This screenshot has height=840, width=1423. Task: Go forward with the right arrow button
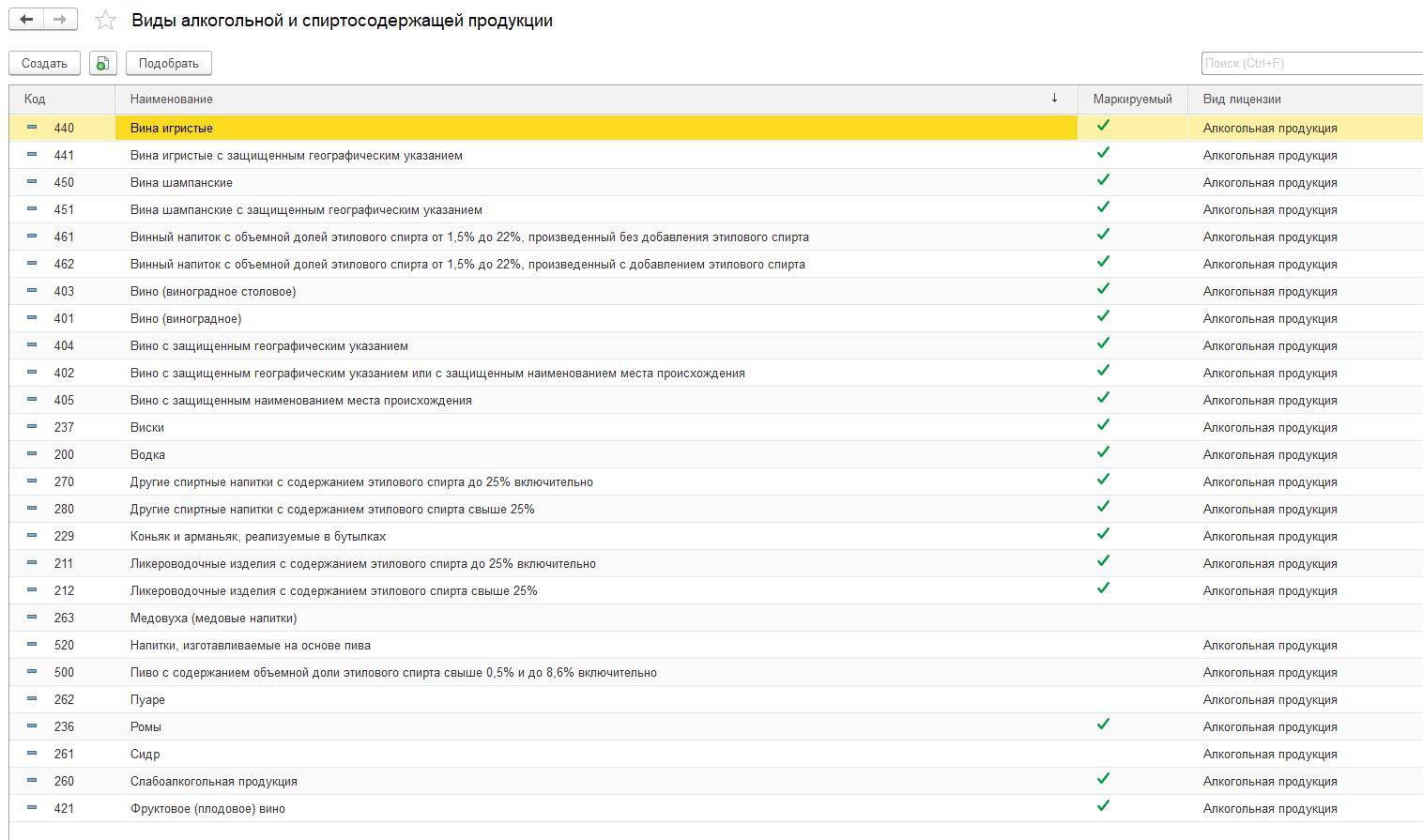(60, 20)
